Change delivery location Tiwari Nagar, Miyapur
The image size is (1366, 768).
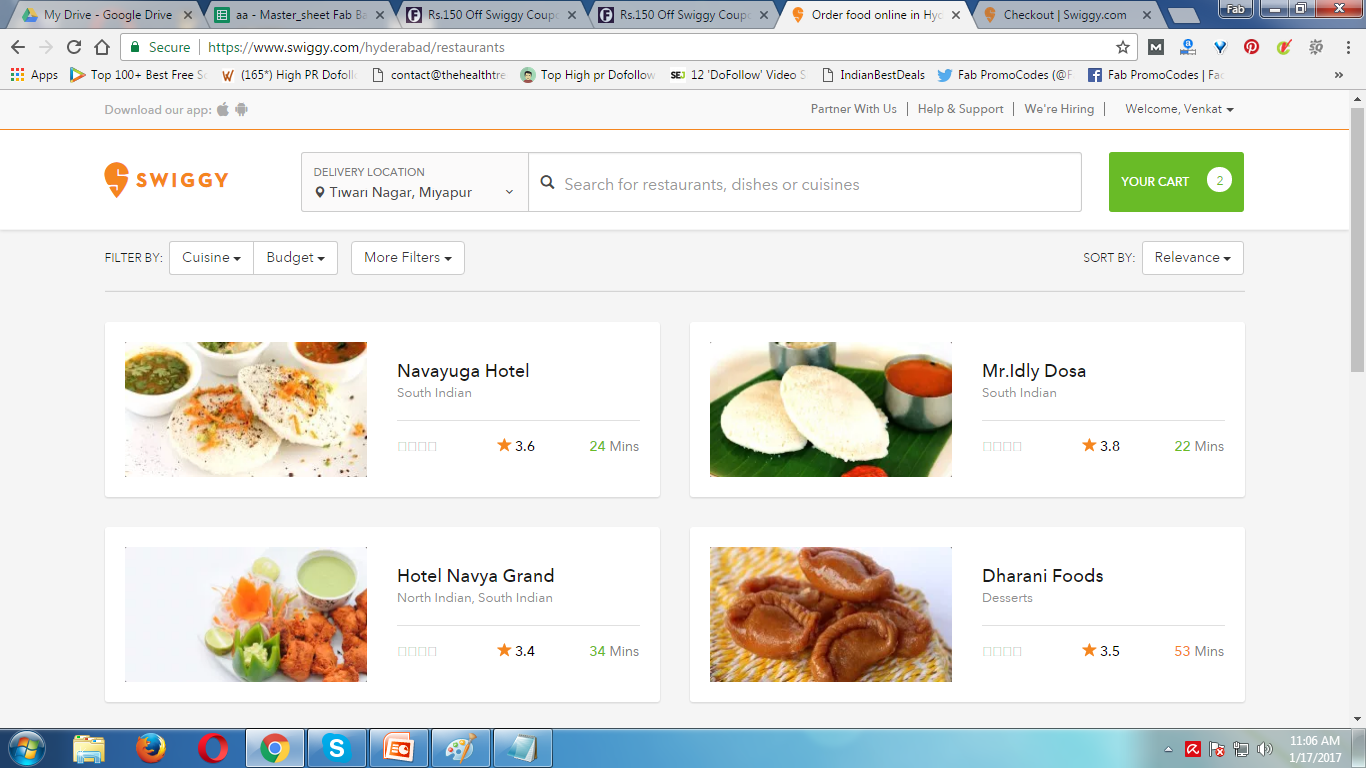pos(415,182)
